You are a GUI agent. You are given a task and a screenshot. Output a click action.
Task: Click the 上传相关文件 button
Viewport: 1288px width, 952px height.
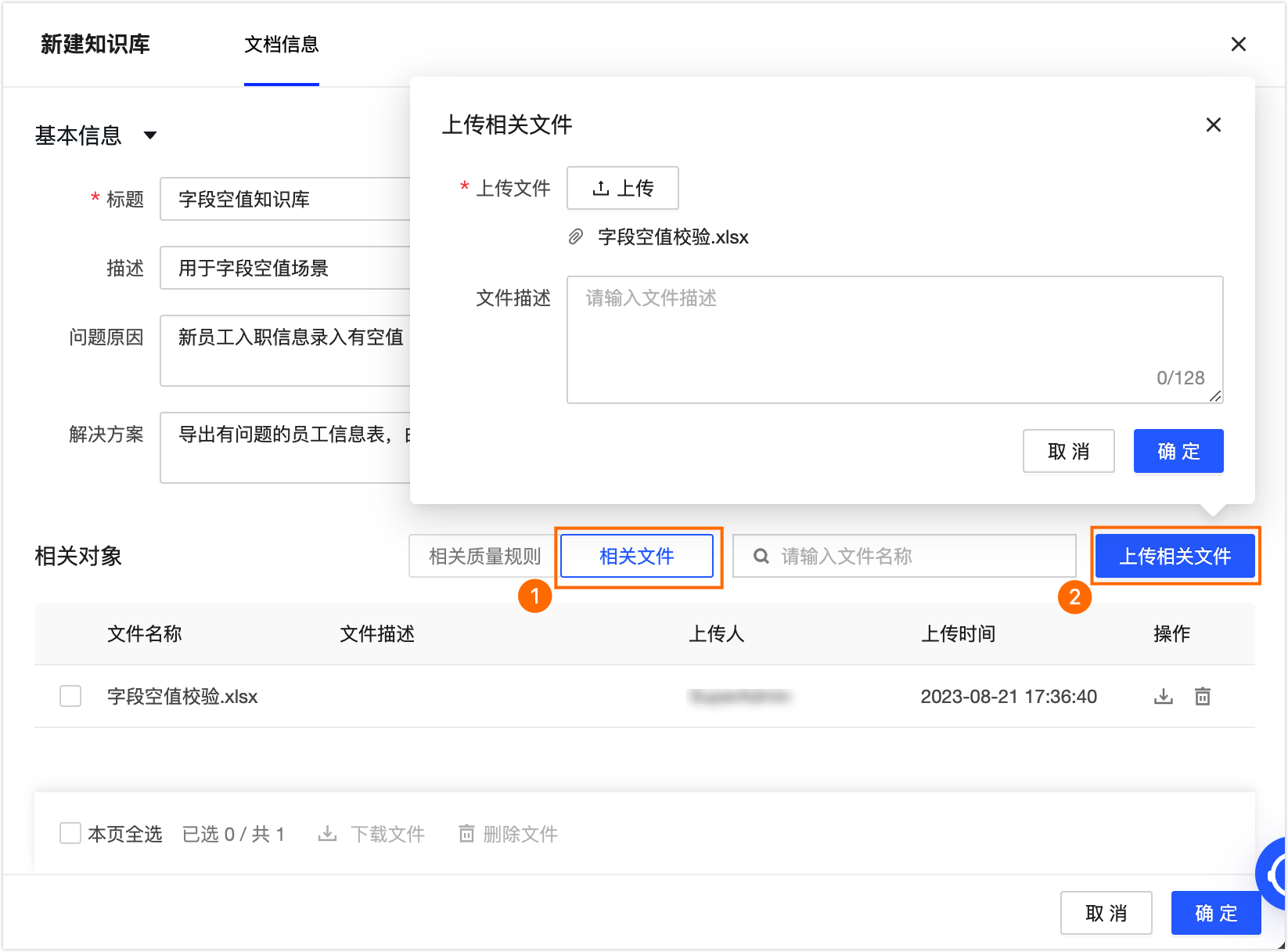click(x=1175, y=557)
